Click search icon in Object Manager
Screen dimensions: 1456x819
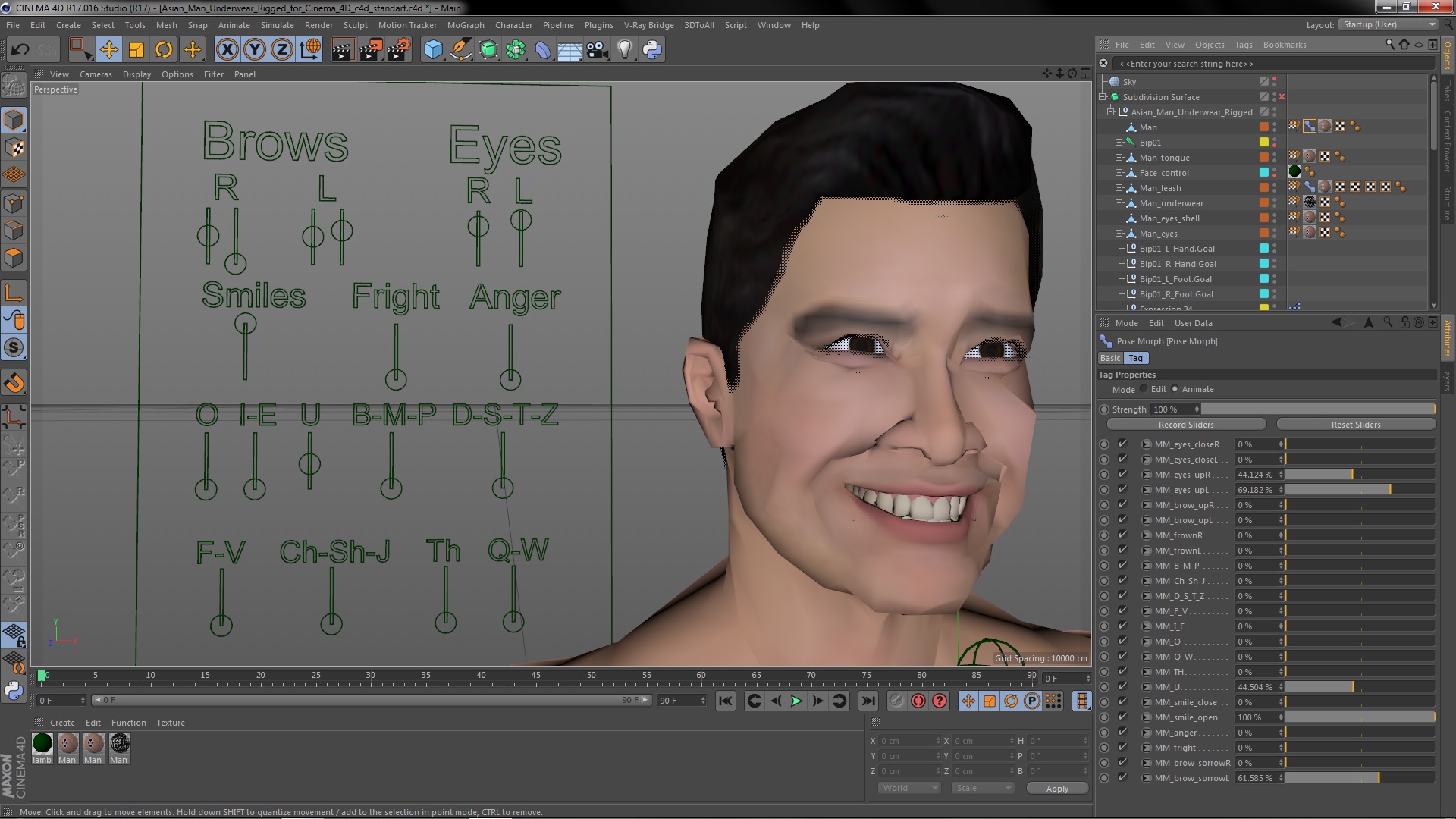coord(1390,45)
